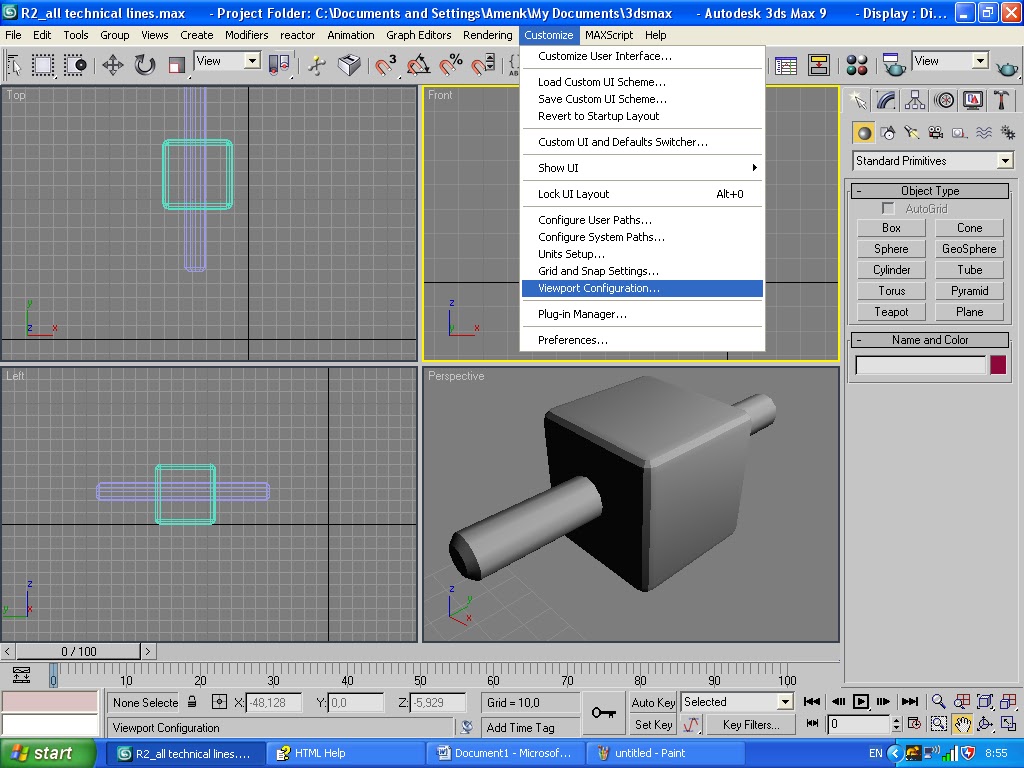
Task: Switch to the Create panel tab
Action: click(x=858, y=101)
